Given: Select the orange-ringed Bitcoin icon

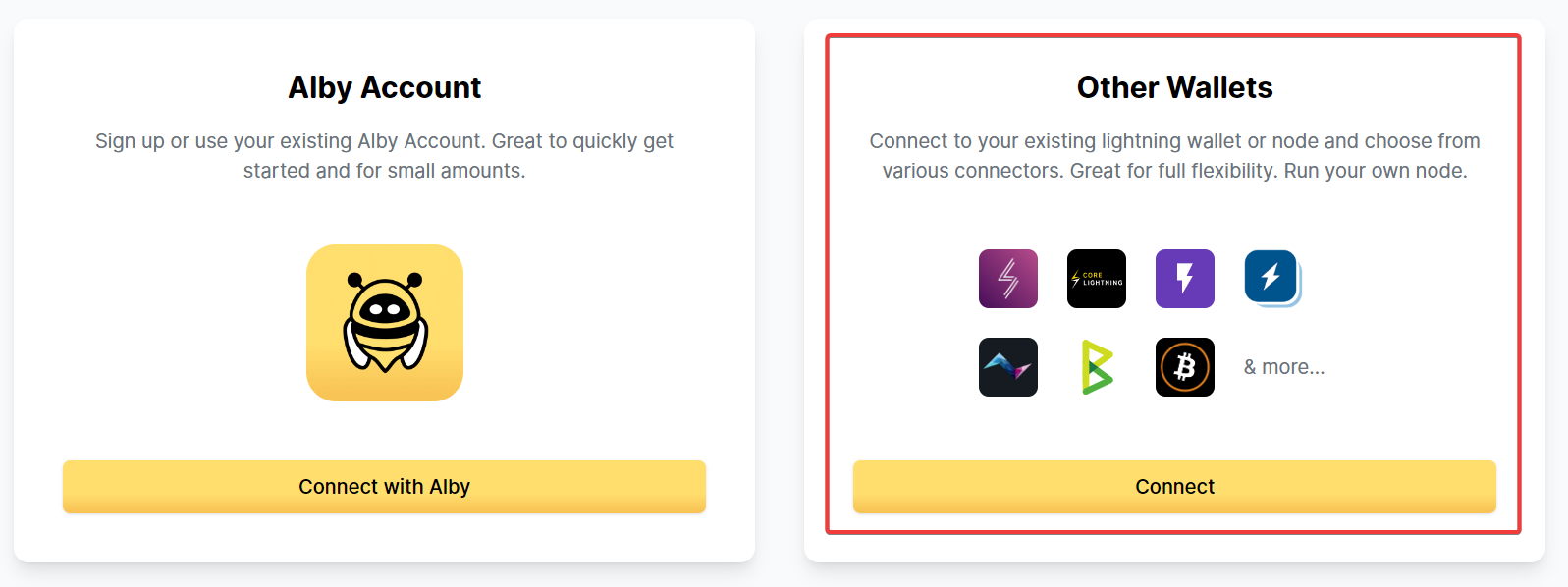Looking at the screenshot, I should click(x=1184, y=367).
